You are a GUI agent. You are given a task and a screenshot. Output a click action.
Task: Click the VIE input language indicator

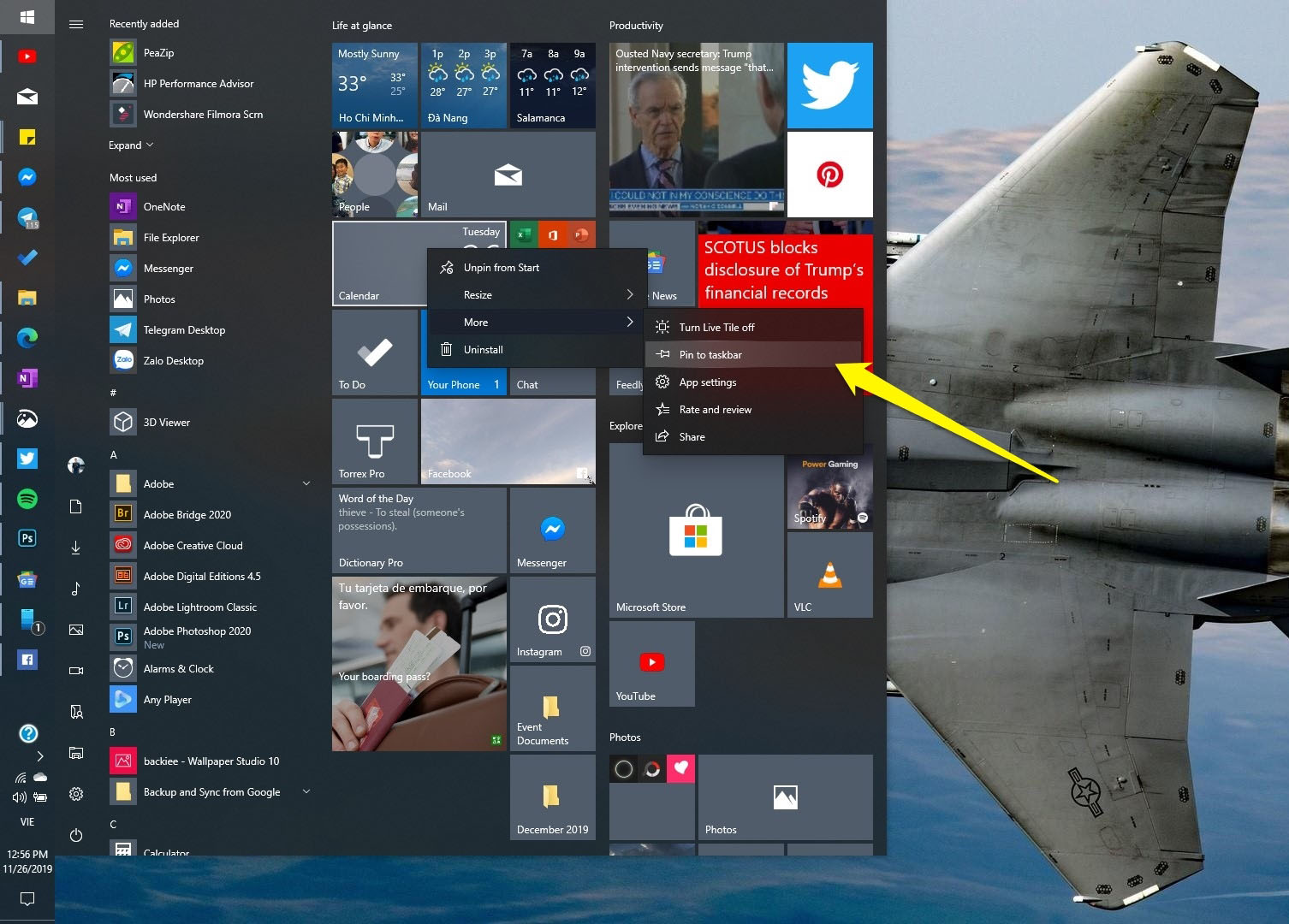click(x=27, y=822)
